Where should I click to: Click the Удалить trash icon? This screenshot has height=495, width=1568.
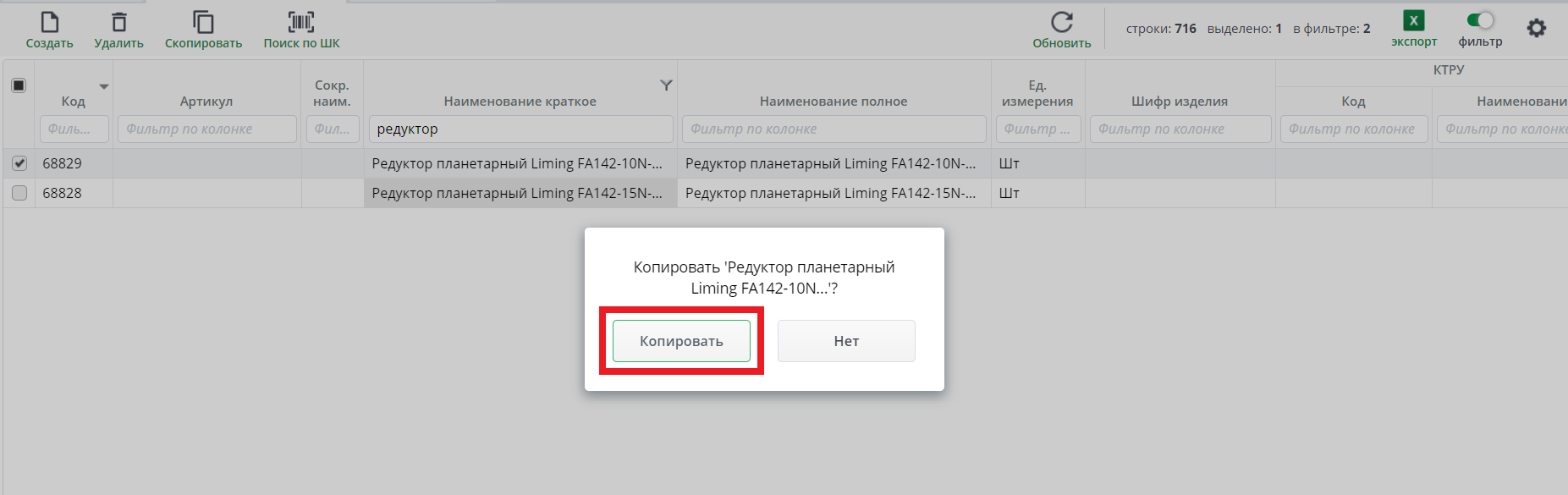(119, 22)
